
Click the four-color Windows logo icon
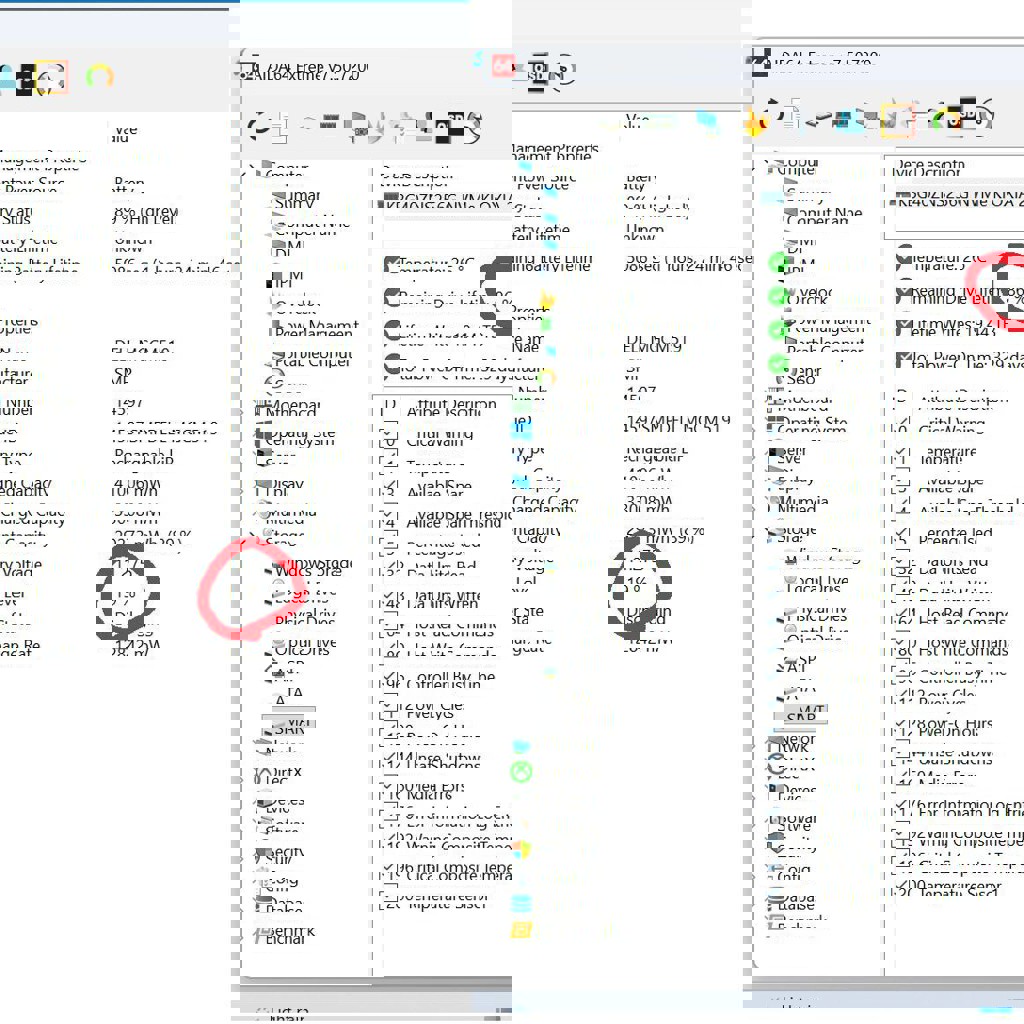click(x=519, y=850)
